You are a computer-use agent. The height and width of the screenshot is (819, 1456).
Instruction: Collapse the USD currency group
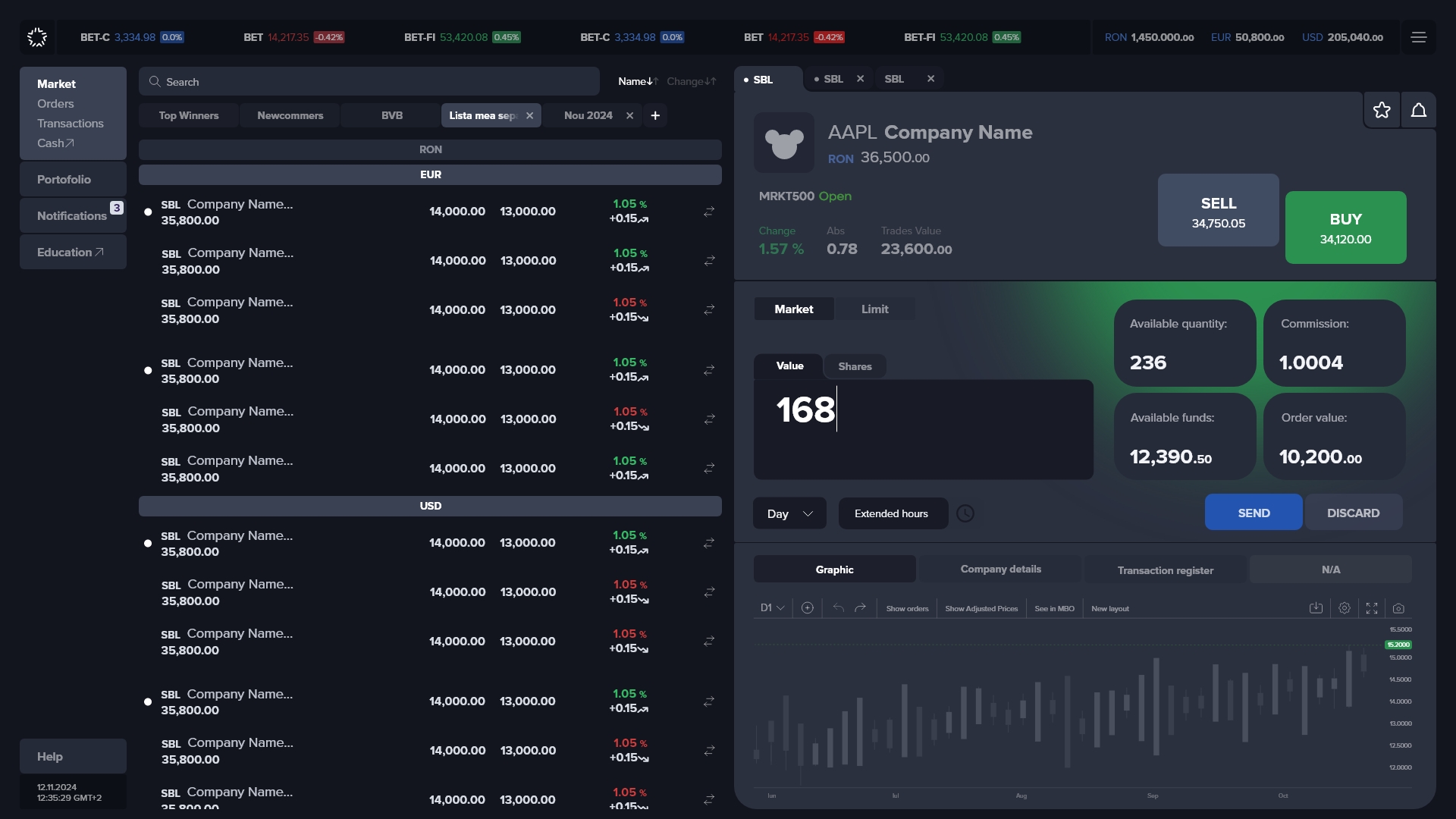tap(430, 506)
